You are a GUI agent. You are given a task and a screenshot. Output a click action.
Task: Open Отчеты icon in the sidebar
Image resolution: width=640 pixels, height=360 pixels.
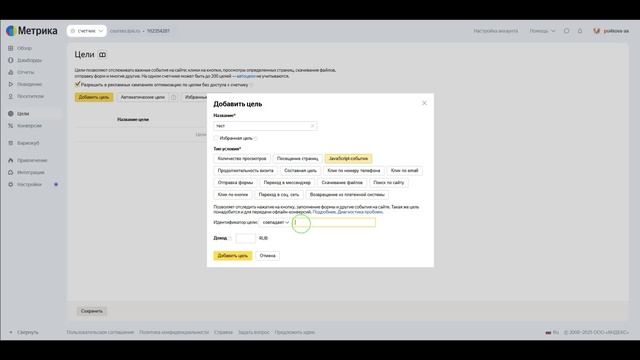pos(11,72)
